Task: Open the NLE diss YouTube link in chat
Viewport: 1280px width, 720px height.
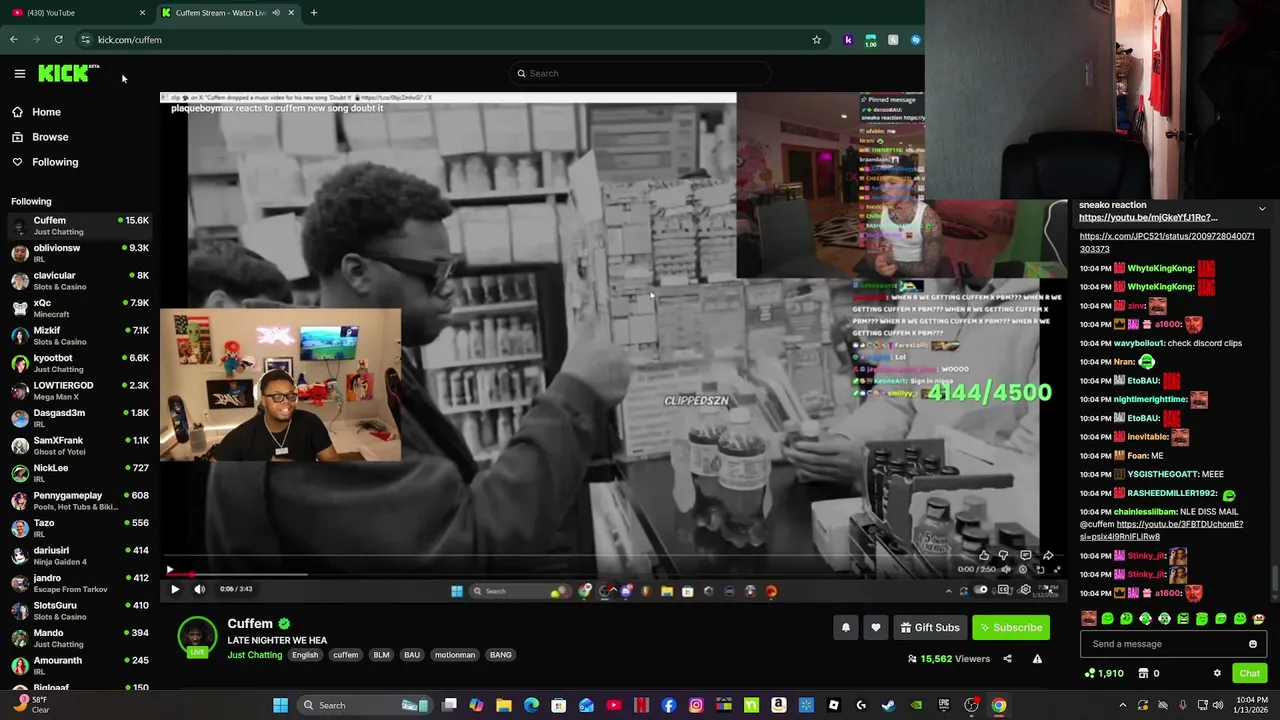Action: point(1161,530)
